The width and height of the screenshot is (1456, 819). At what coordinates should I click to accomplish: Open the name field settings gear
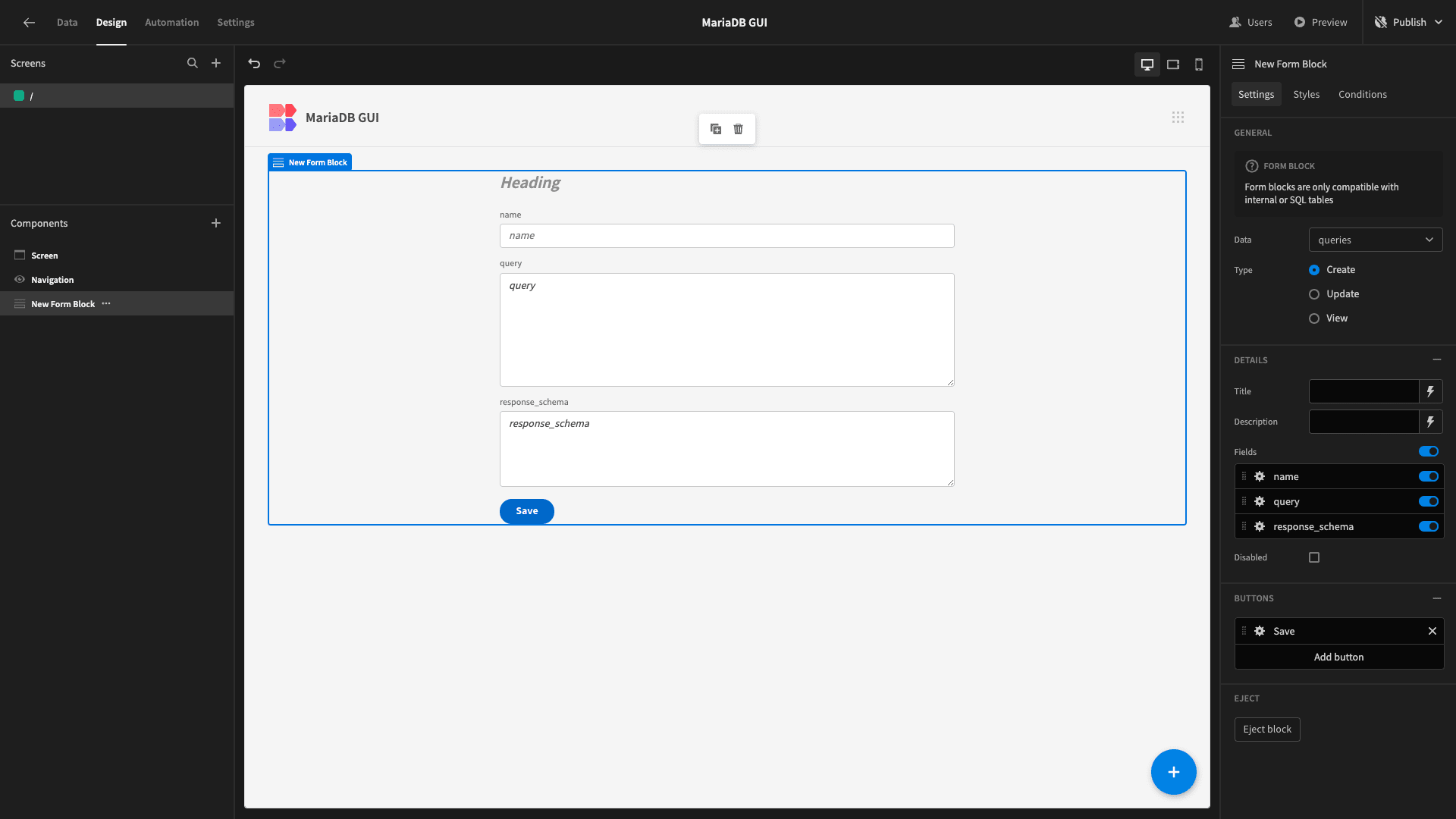pyautogui.click(x=1260, y=477)
